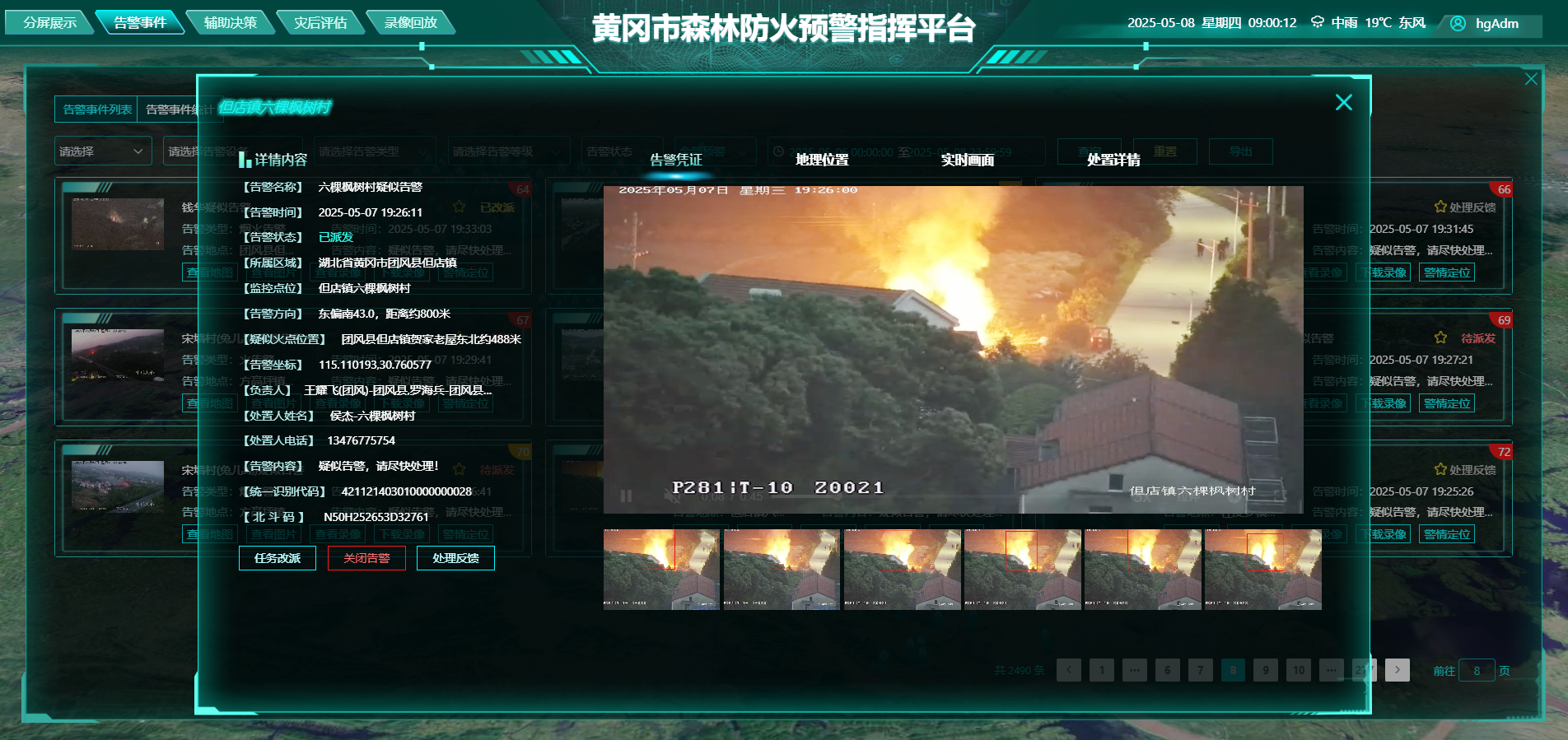
Task: Click suspected fire location 贺家老屋 text
Action: [x=431, y=339]
